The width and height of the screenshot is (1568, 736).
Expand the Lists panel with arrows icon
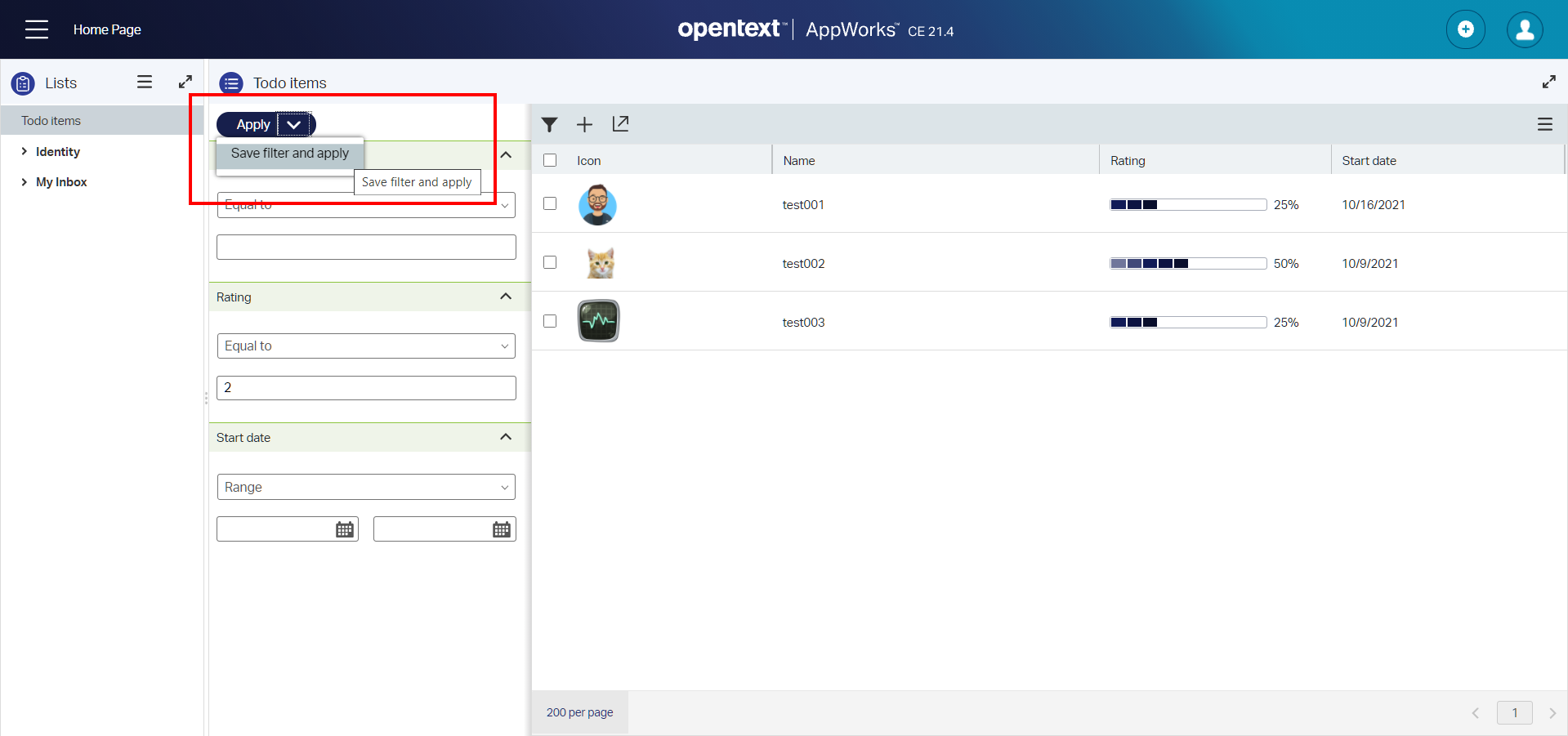(185, 82)
